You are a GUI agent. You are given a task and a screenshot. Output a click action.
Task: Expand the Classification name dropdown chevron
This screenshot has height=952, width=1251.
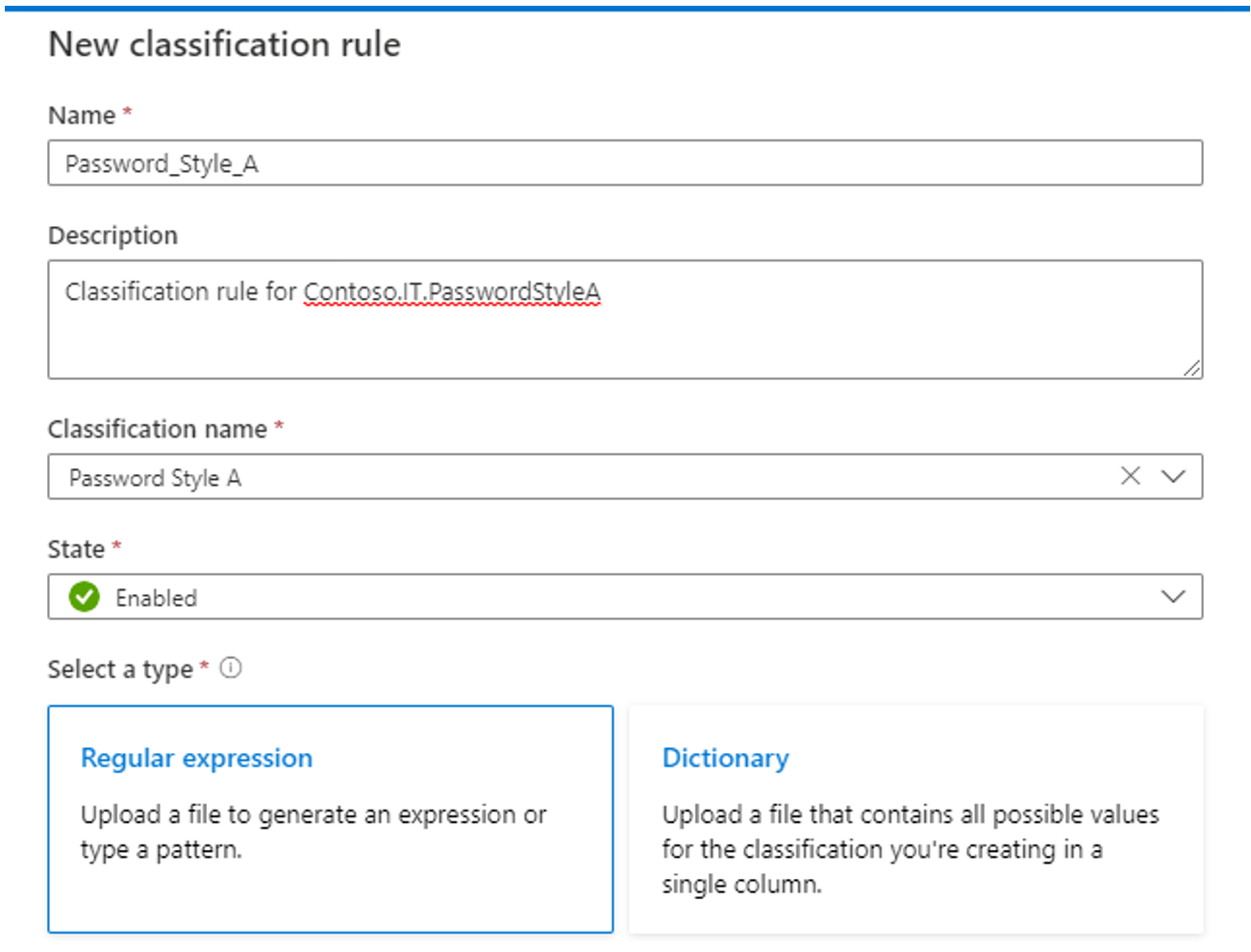pos(1173,476)
